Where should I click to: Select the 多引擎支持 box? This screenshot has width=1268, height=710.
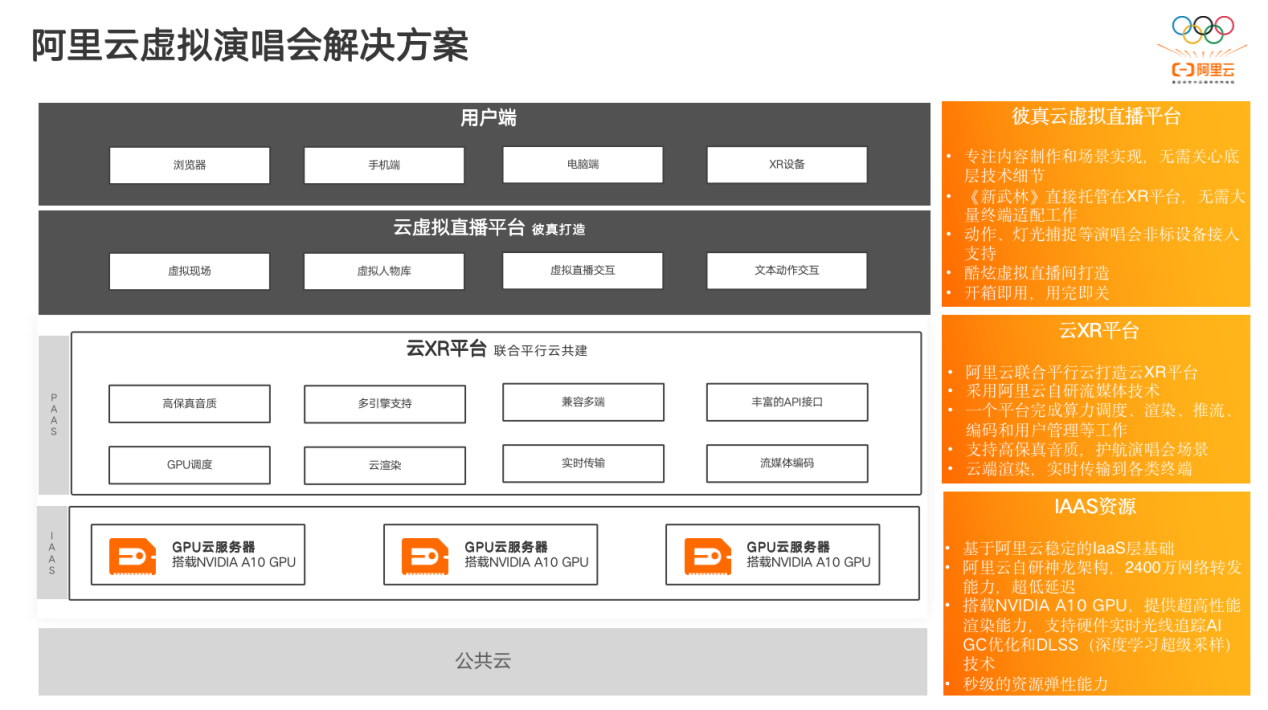(x=384, y=403)
